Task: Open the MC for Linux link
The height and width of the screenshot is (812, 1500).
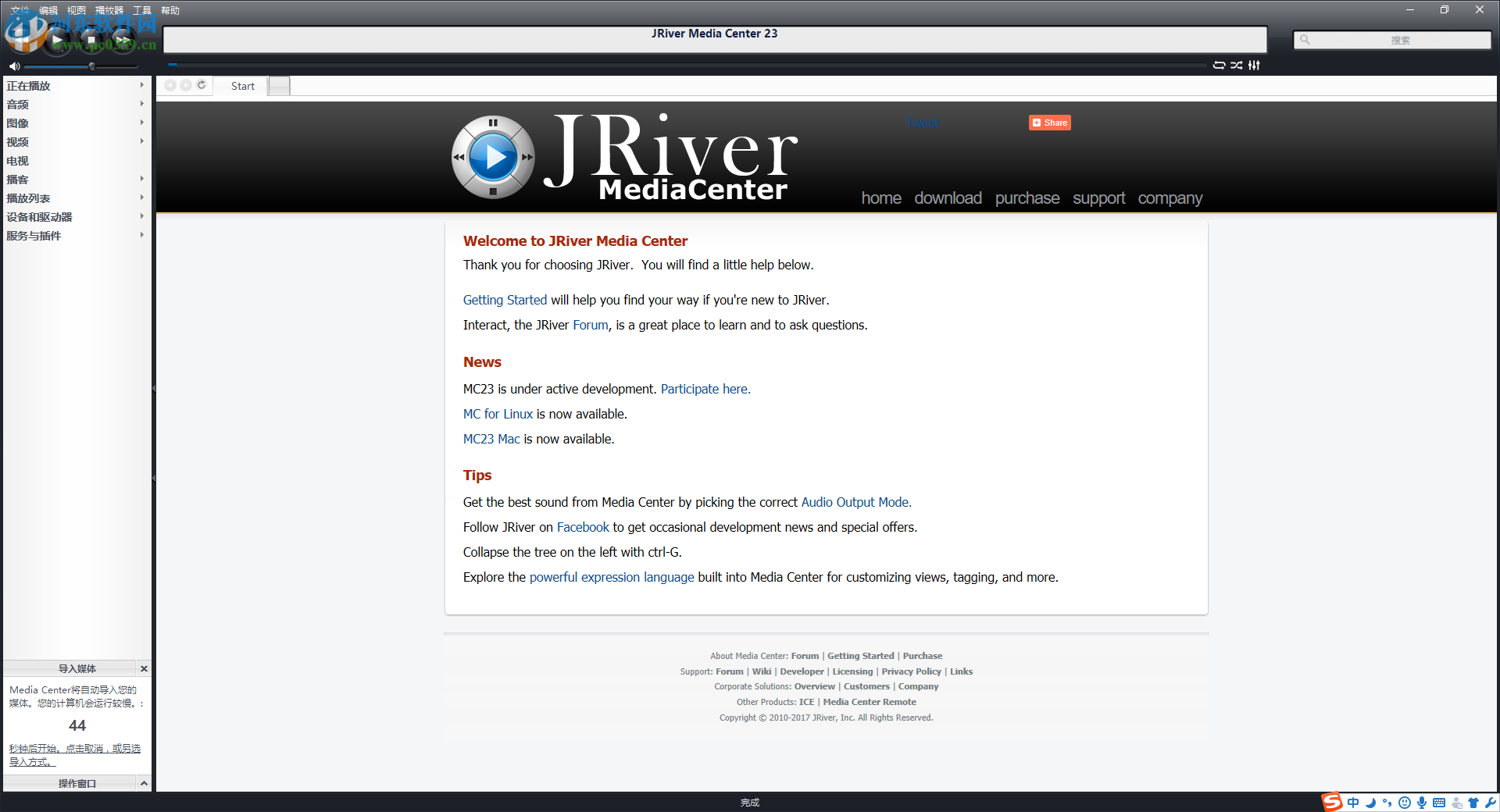Action: pyautogui.click(x=498, y=414)
